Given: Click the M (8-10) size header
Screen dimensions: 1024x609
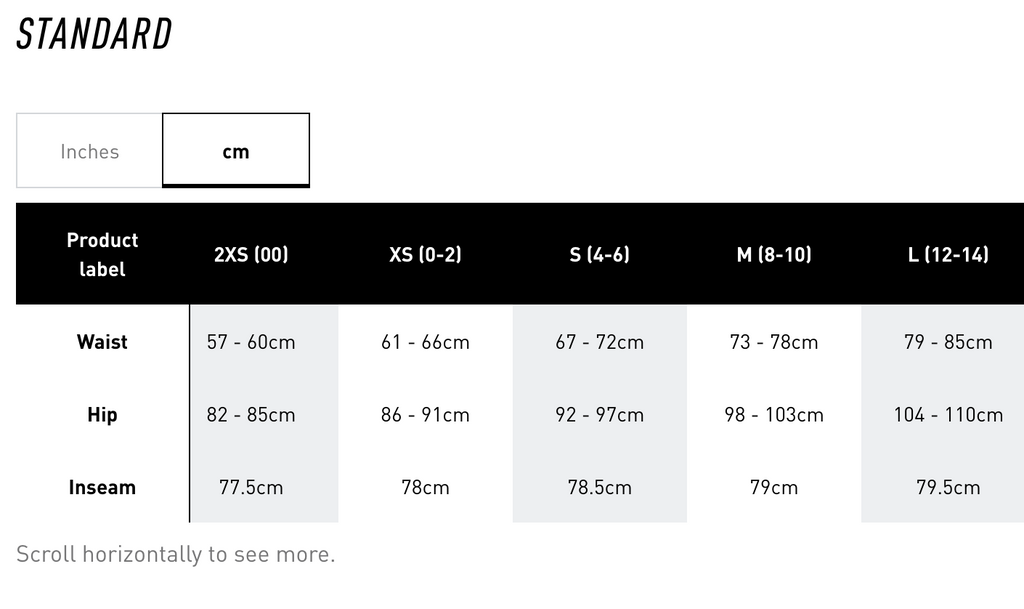Looking at the screenshot, I should pos(773,254).
